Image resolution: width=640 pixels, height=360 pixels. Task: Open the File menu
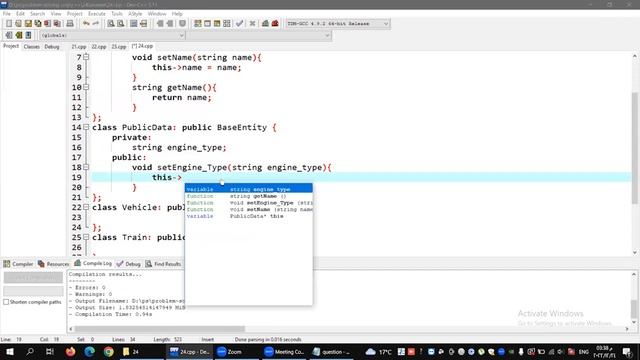click(7, 13)
